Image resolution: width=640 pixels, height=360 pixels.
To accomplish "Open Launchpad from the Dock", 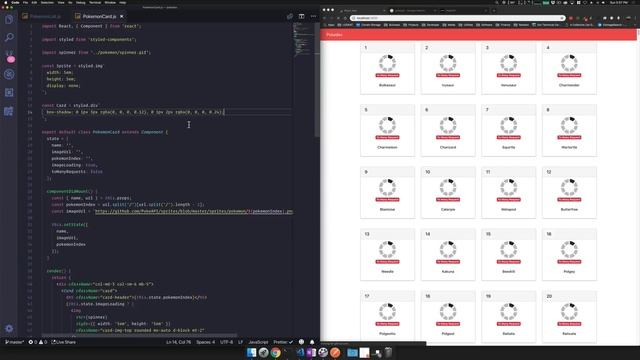I will tap(263, 352).
